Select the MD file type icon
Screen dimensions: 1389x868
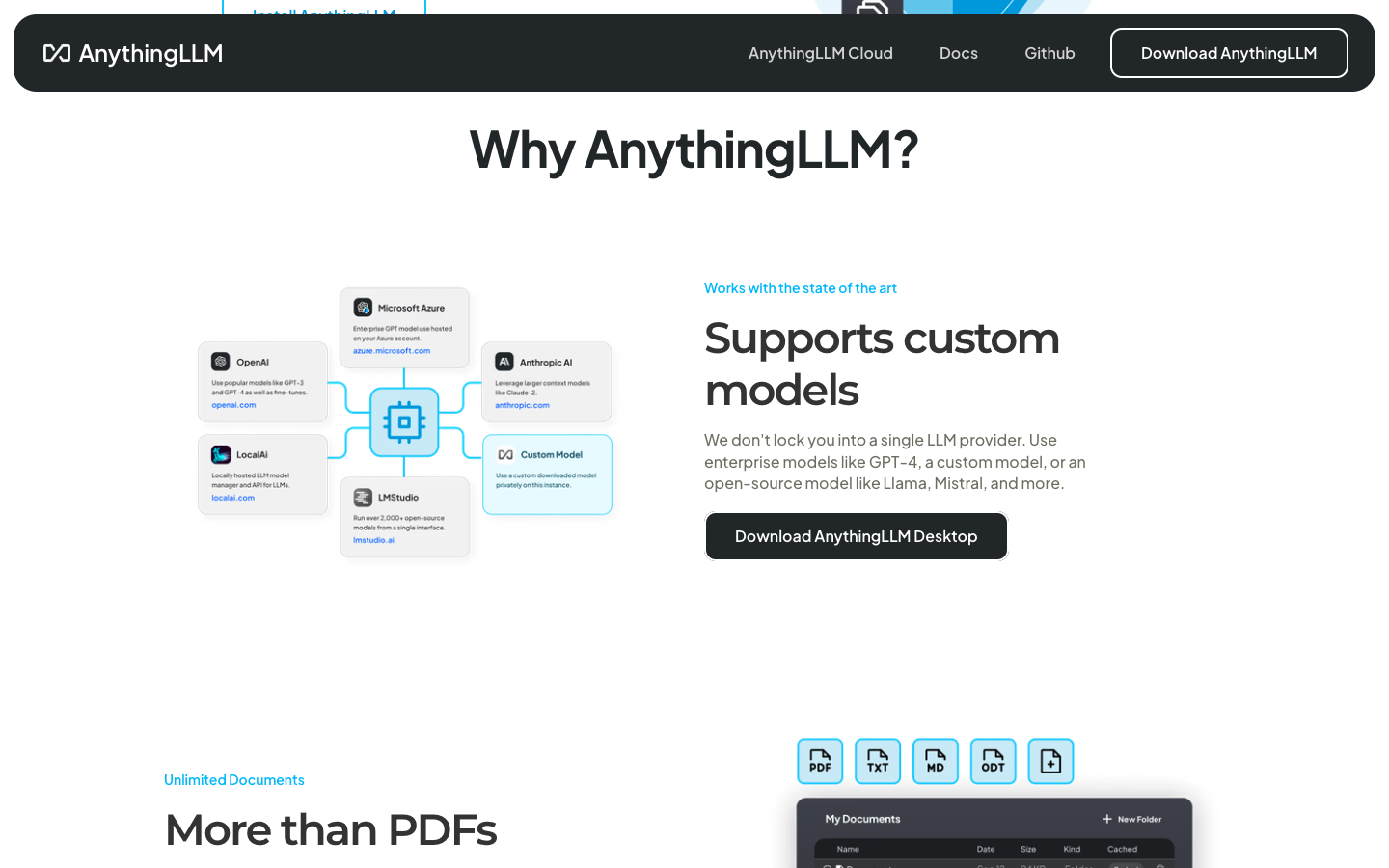pos(936,761)
